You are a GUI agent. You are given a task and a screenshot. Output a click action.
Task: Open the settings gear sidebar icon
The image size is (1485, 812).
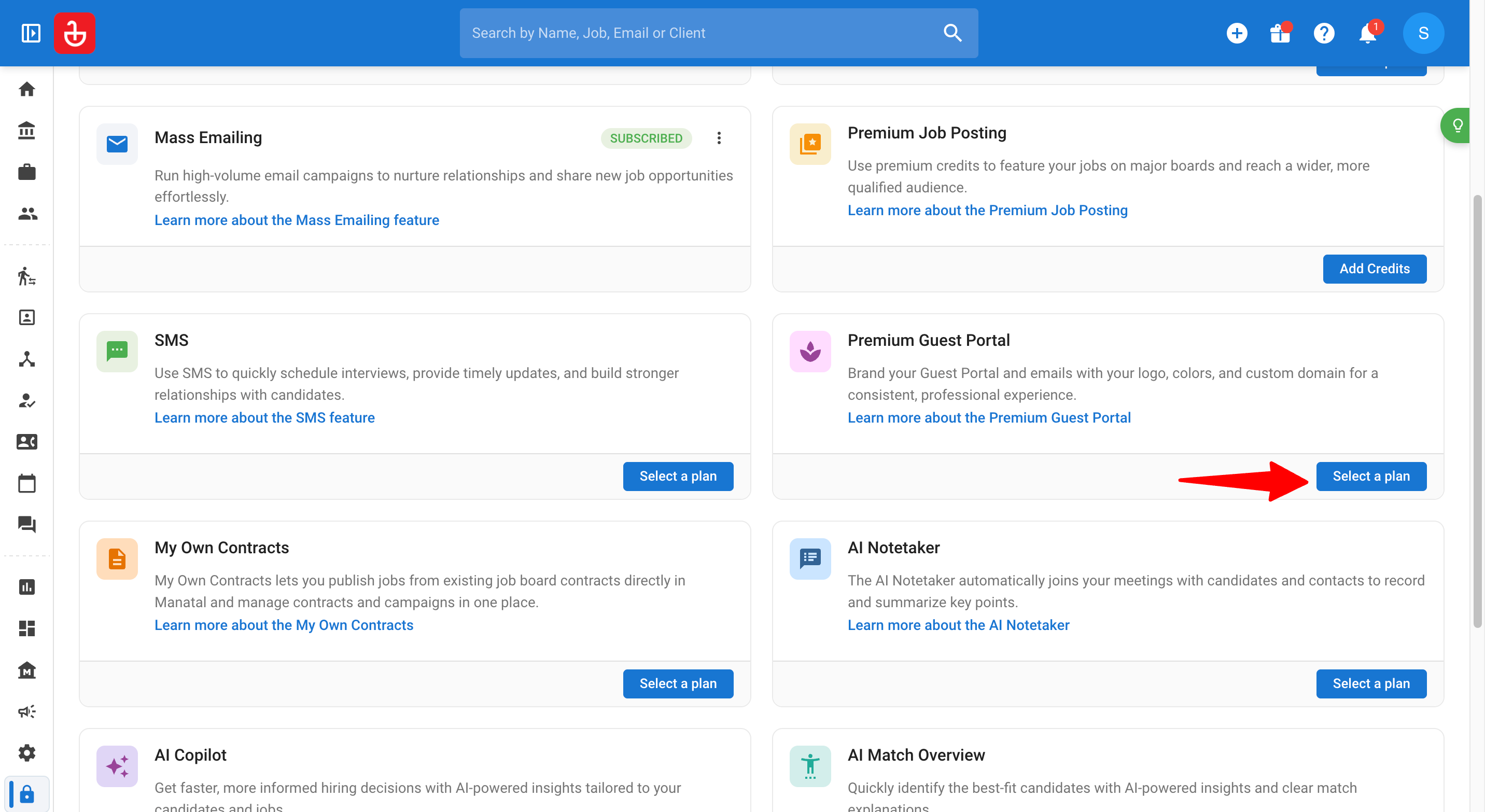26,753
